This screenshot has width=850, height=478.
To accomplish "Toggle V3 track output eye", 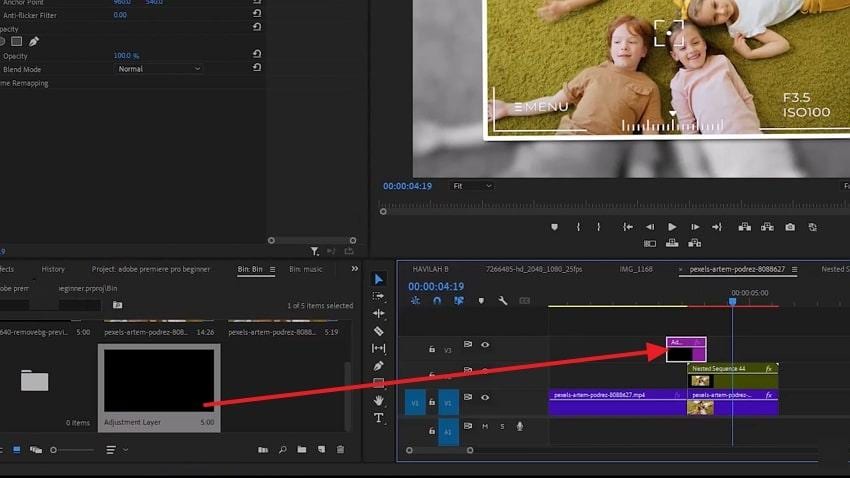I will pyautogui.click(x=485, y=345).
